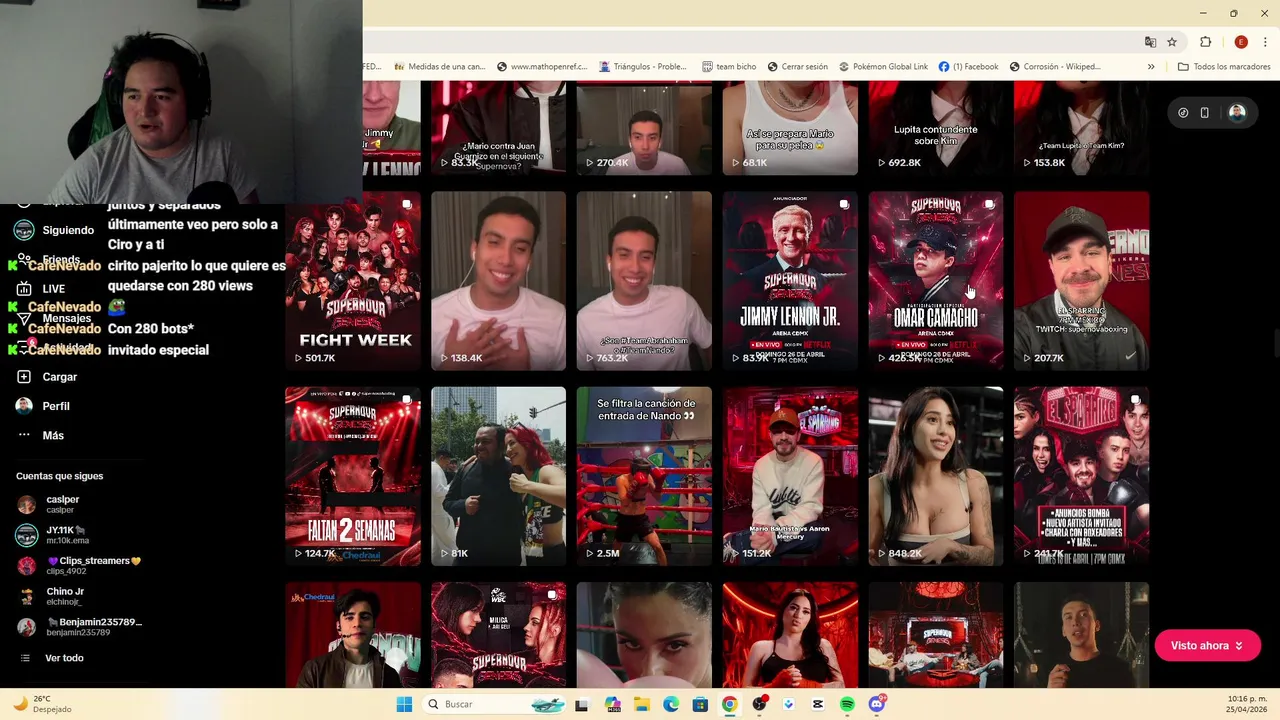Viewport: 1280px width, 720px height.
Task: Open the Medidas de una can... bookmark
Action: (439, 66)
